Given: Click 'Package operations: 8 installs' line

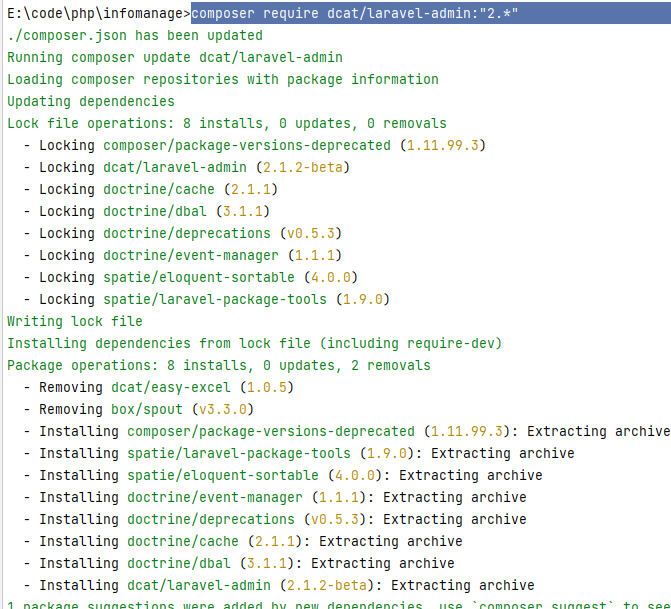Looking at the screenshot, I should click(x=219, y=365).
